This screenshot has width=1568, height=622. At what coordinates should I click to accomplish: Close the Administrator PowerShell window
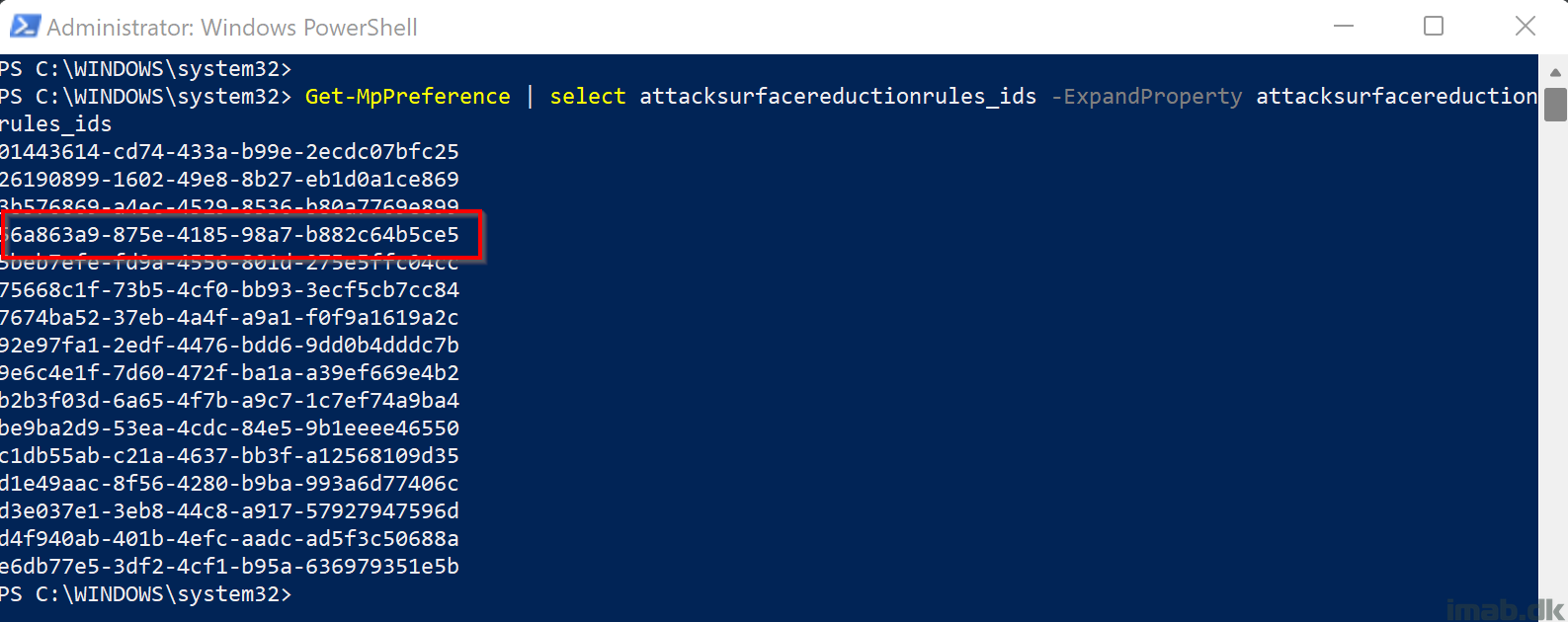(1526, 27)
